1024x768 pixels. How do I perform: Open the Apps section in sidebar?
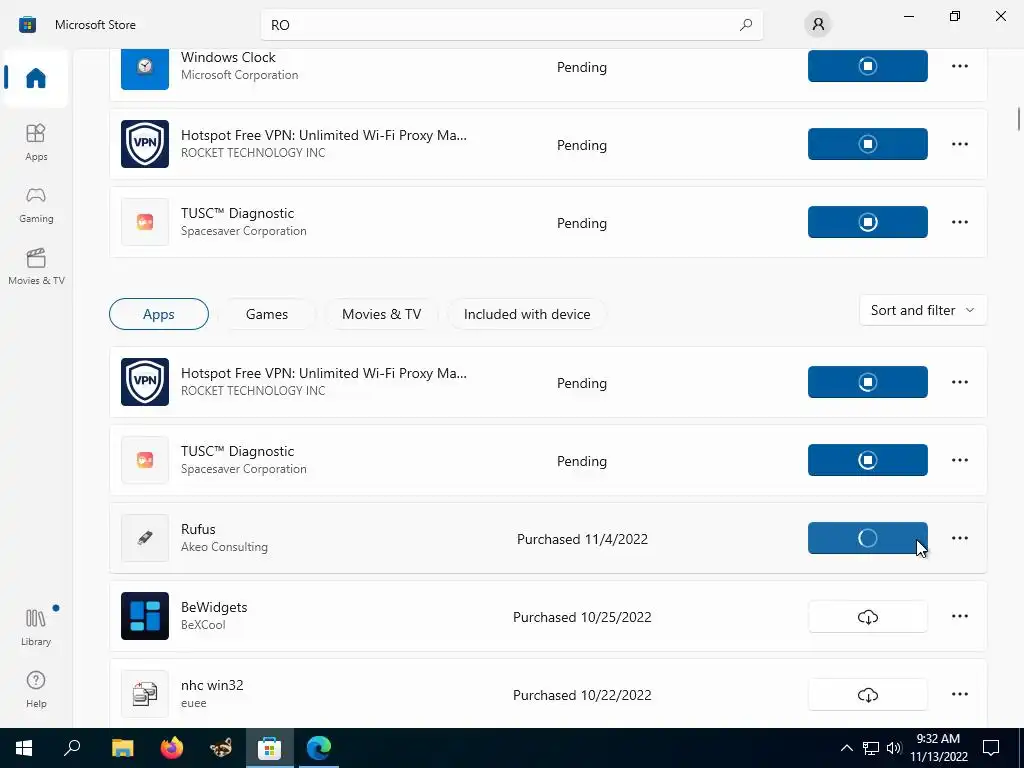point(36,142)
